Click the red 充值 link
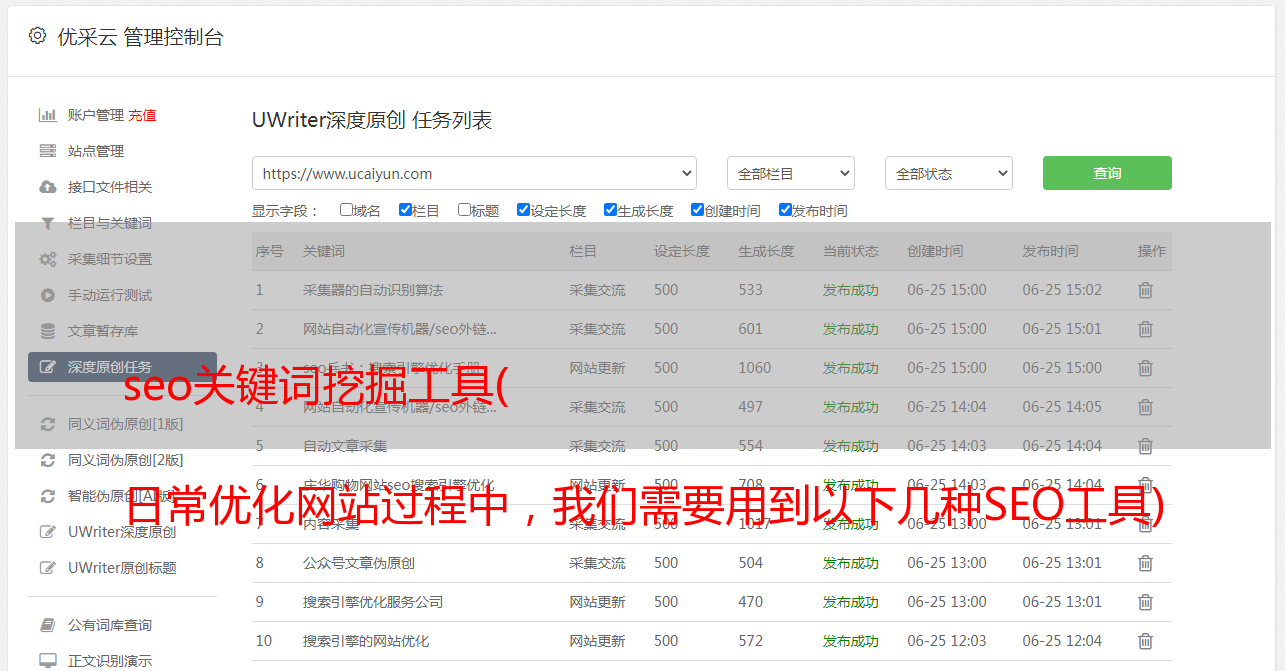This screenshot has width=1285, height=671. point(142,115)
